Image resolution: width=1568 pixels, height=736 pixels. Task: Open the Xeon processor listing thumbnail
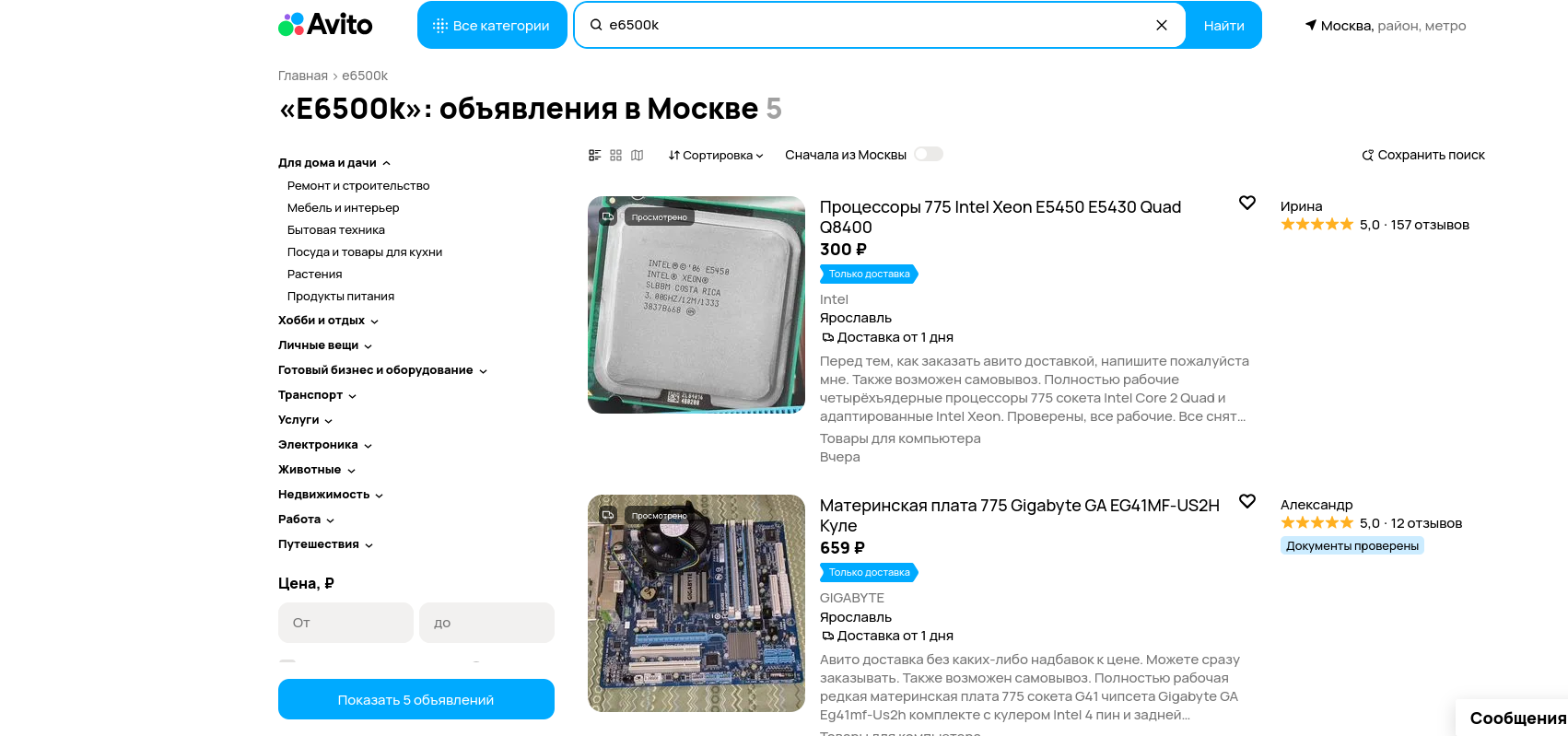(696, 305)
